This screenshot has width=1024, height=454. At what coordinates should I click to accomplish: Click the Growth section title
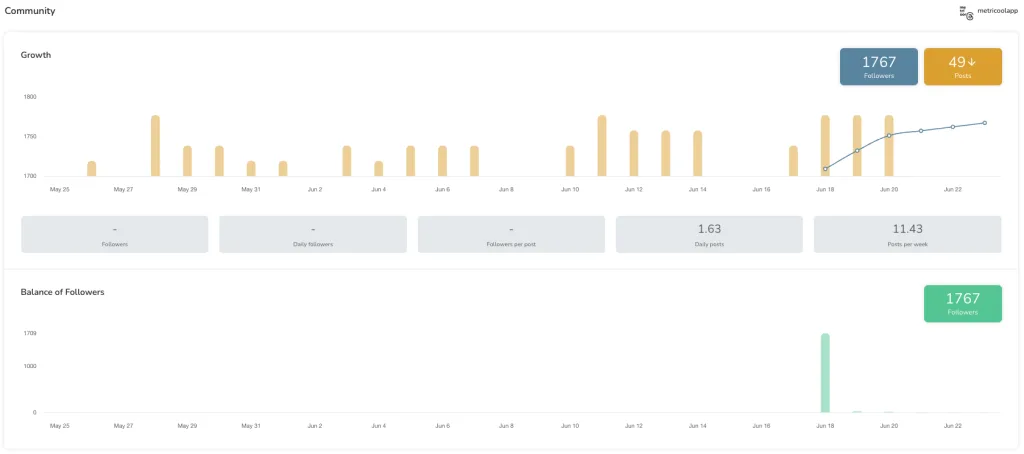(x=36, y=55)
